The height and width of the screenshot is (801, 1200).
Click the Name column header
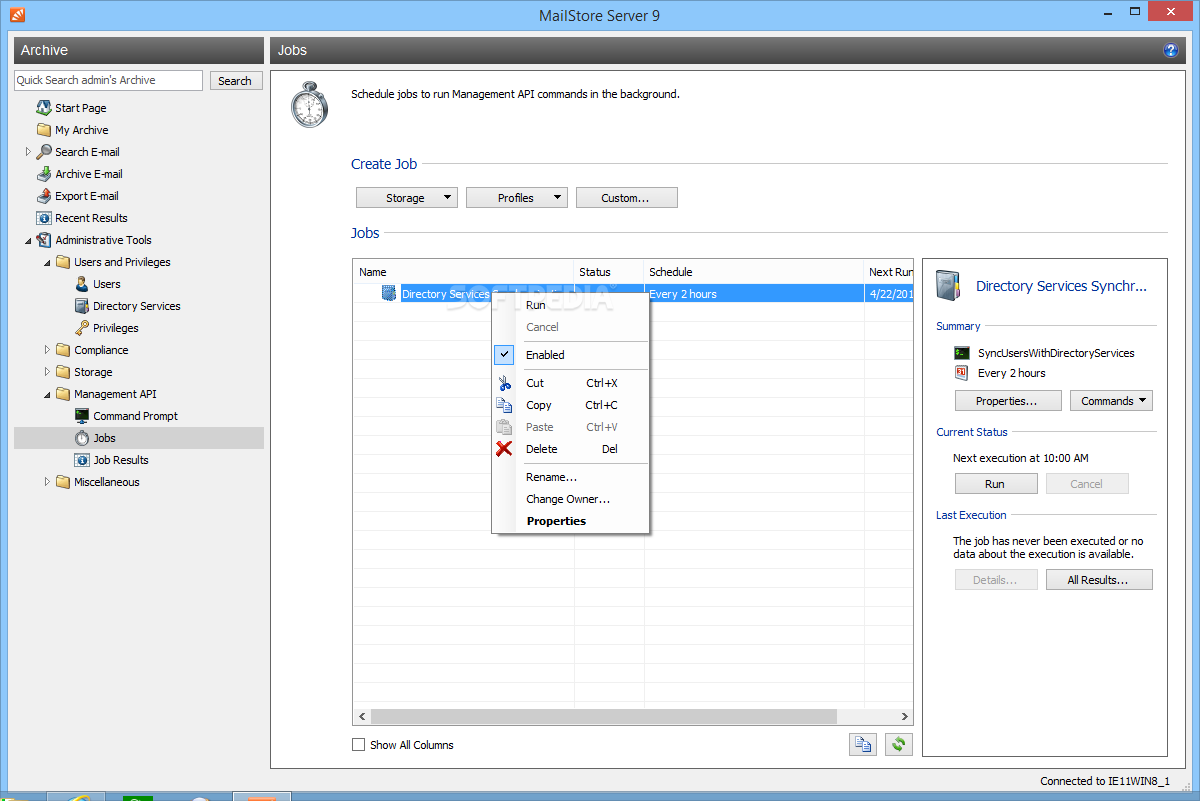point(464,272)
